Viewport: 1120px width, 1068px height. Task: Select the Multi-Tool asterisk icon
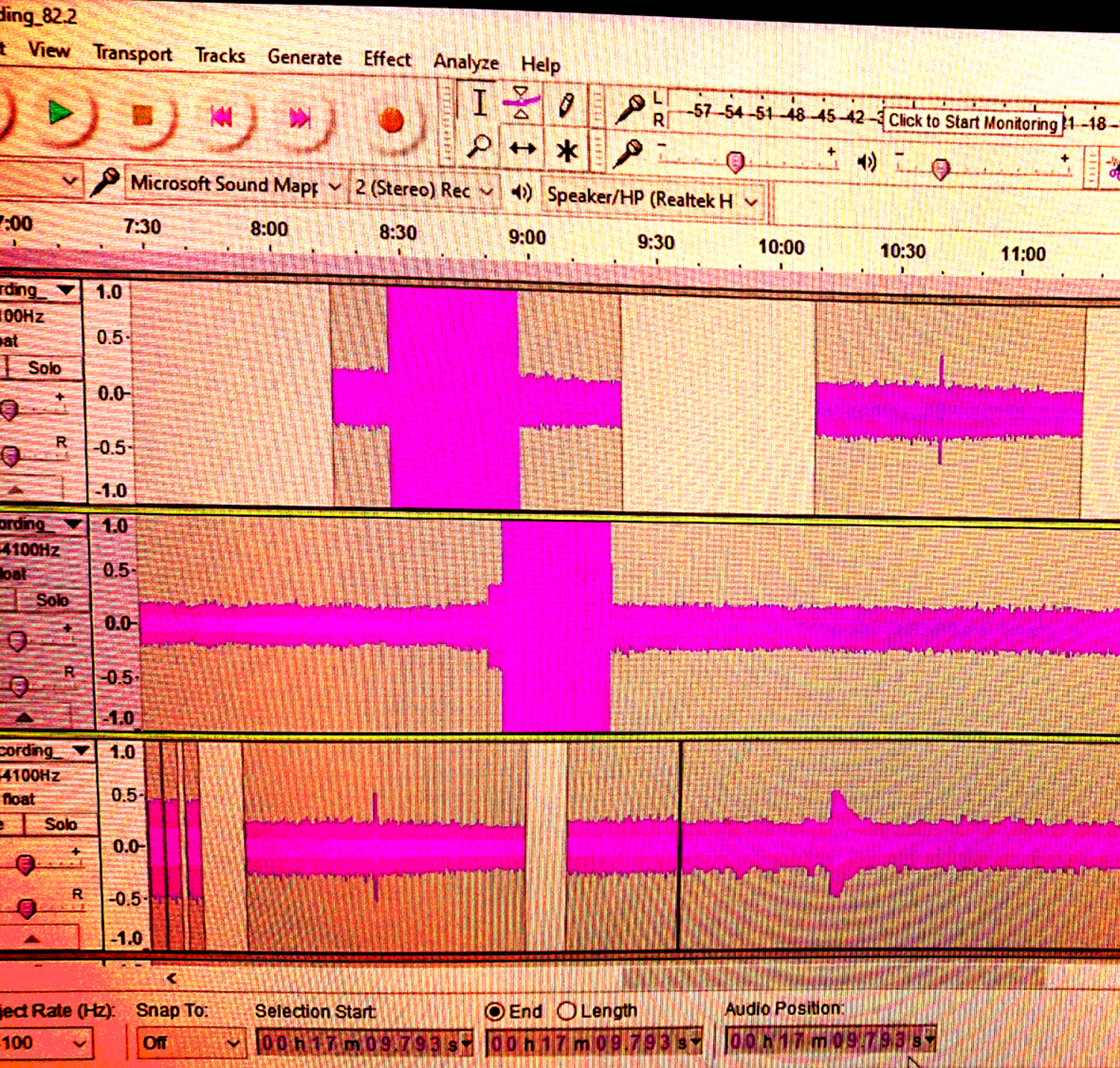coord(567,151)
